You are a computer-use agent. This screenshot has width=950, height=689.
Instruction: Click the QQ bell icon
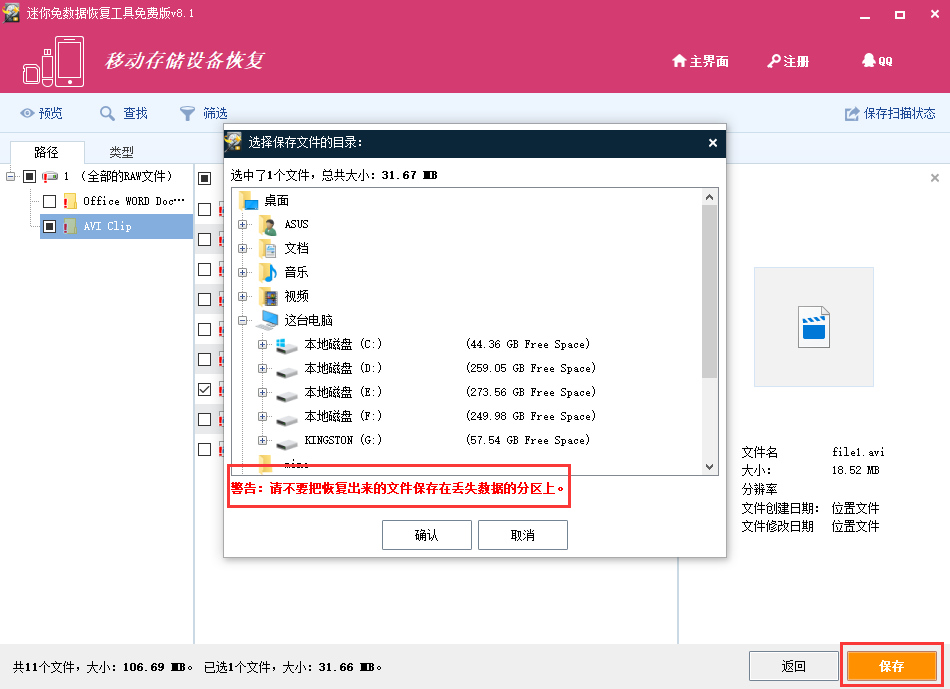click(x=869, y=60)
